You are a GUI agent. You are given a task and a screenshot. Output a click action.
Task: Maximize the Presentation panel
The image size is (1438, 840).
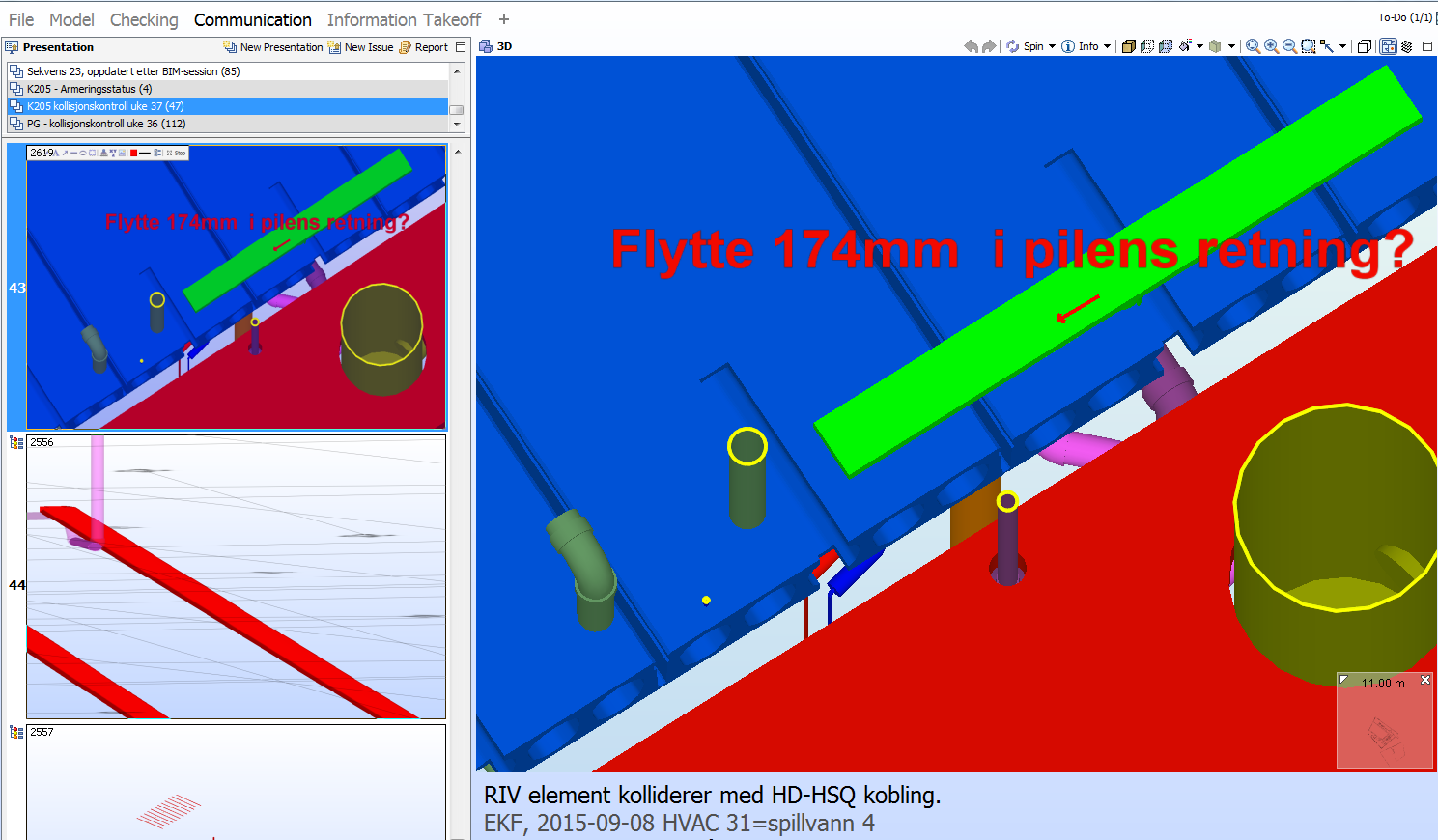pos(461,47)
